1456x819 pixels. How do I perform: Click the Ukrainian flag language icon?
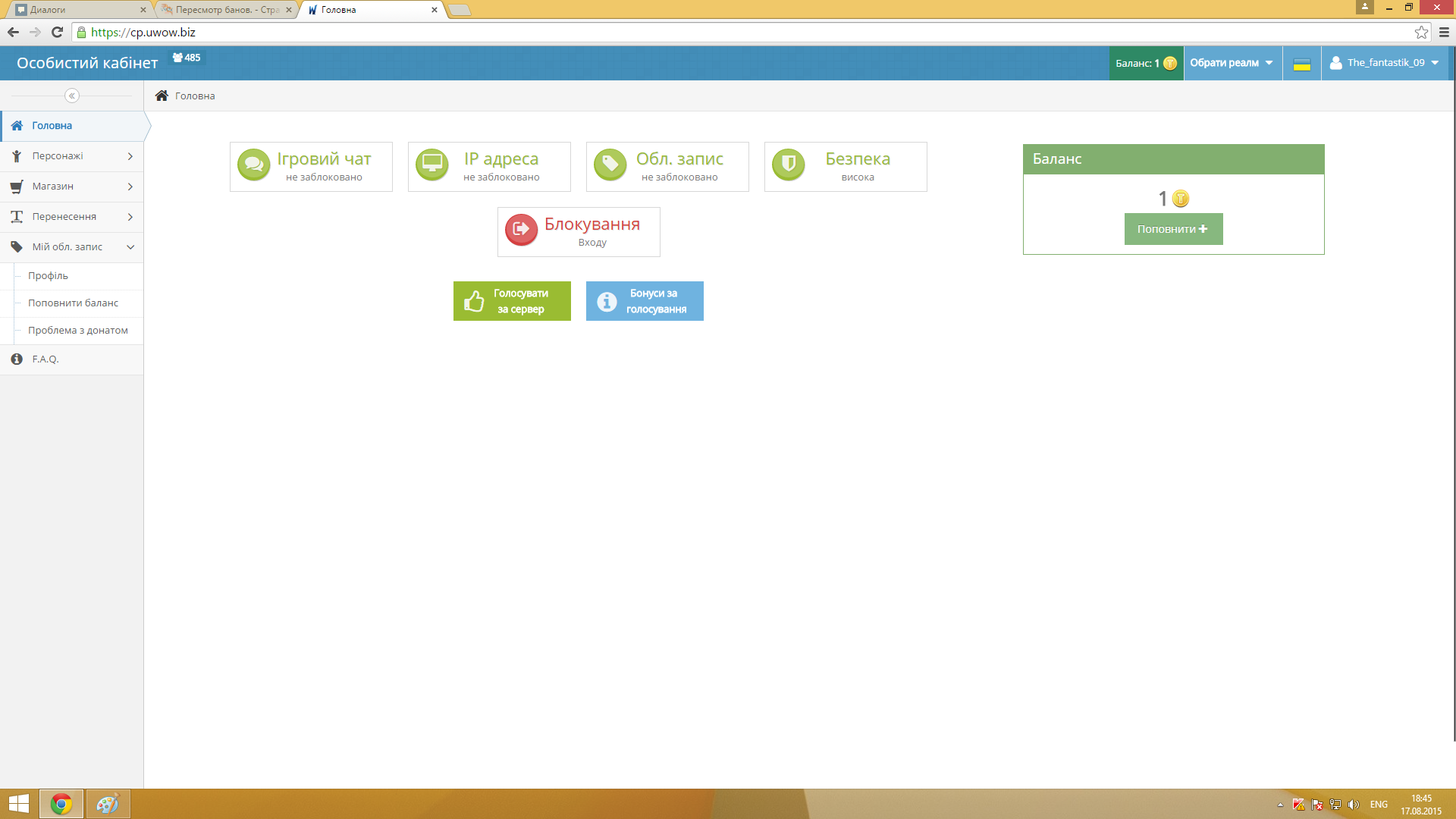pyautogui.click(x=1301, y=64)
